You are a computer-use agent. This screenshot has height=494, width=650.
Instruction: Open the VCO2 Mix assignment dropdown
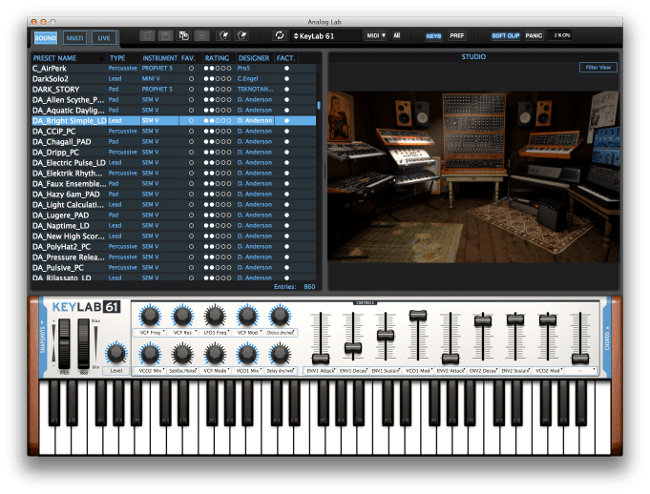[150, 370]
